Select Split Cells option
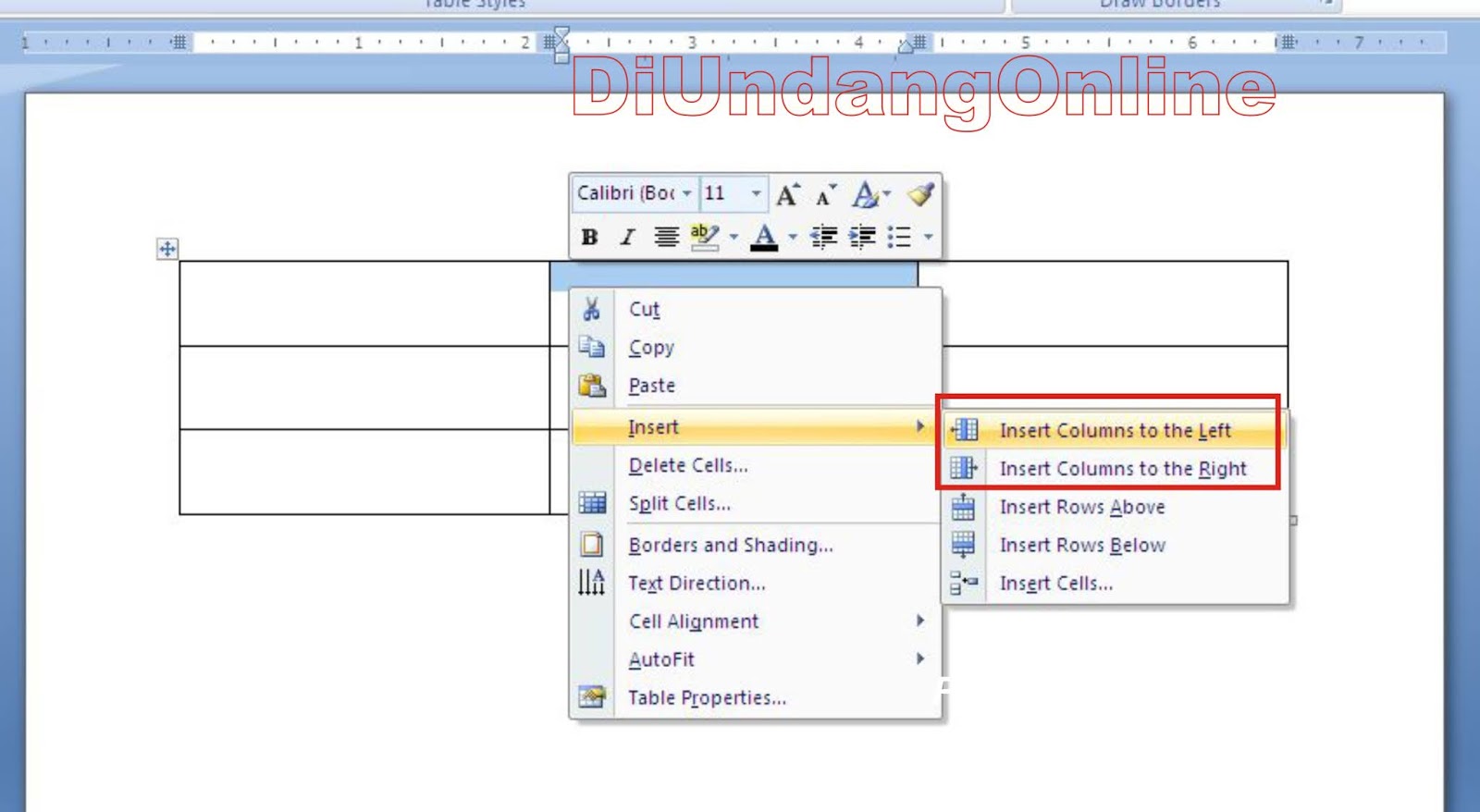1480x812 pixels. click(757, 503)
